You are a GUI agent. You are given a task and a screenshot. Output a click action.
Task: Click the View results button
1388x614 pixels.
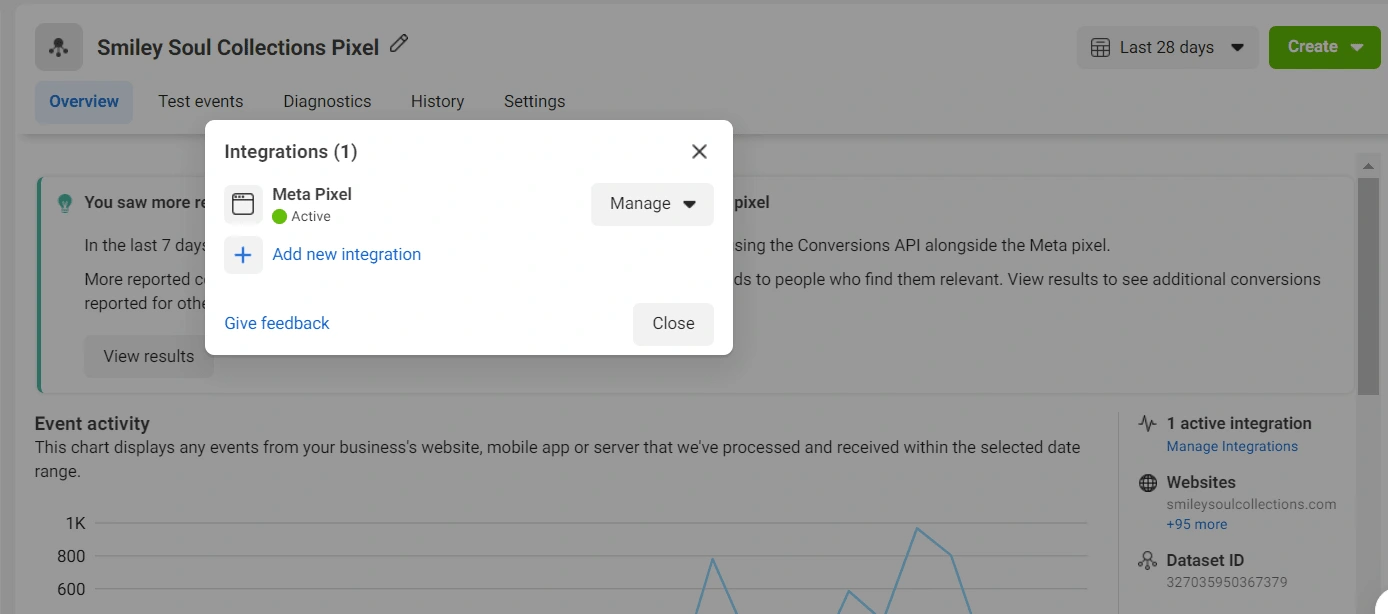click(149, 357)
